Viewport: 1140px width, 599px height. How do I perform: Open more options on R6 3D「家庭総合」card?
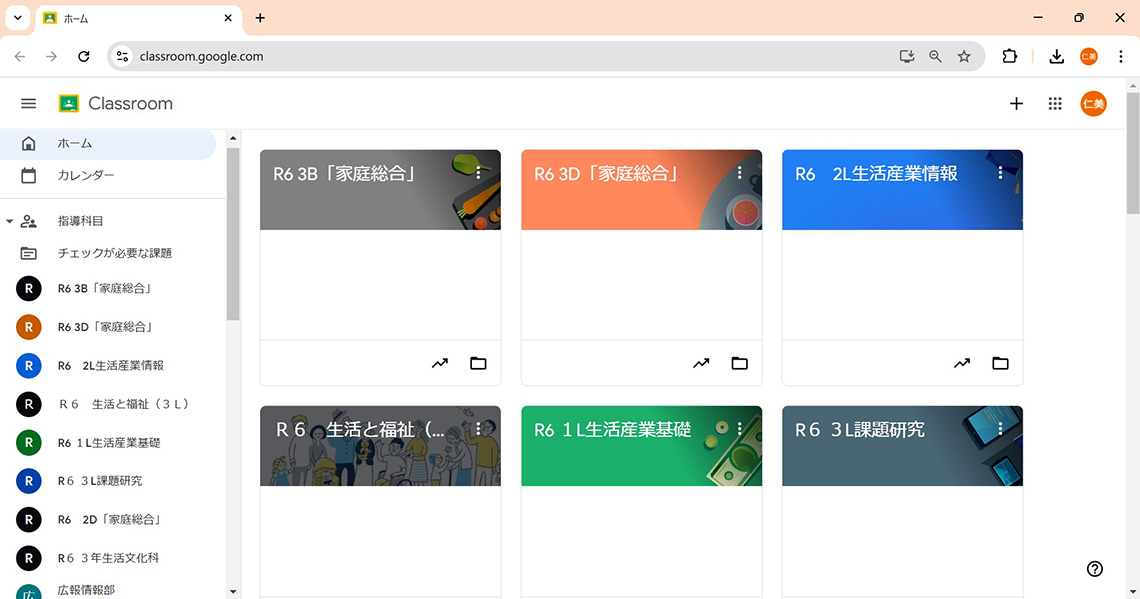pyautogui.click(x=739, y=173)
